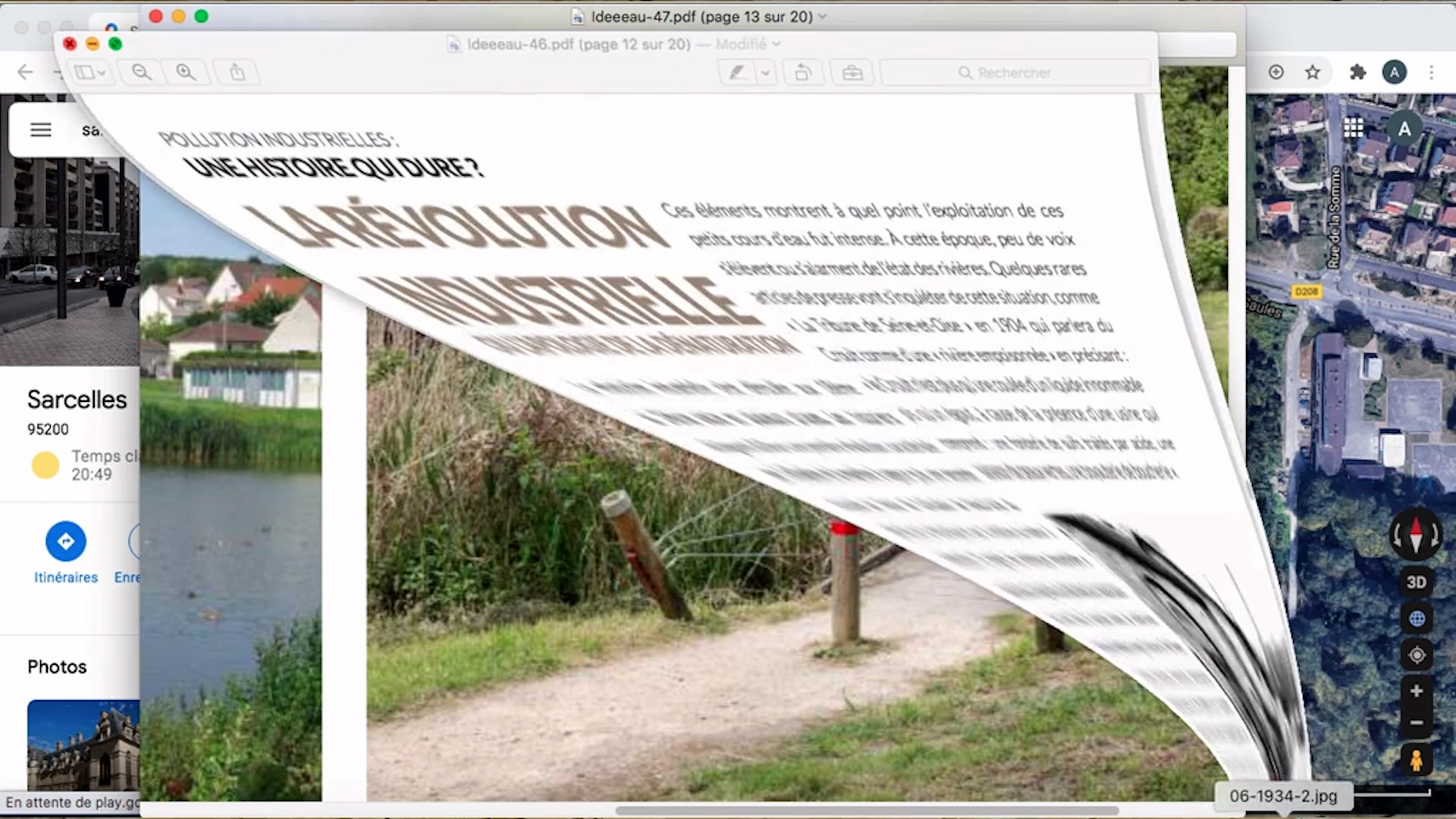The image size is (1456, 819).
Task: Open Chrome extensions puzzle icon
Action: pyautogui.click(x=1357, y=72)
